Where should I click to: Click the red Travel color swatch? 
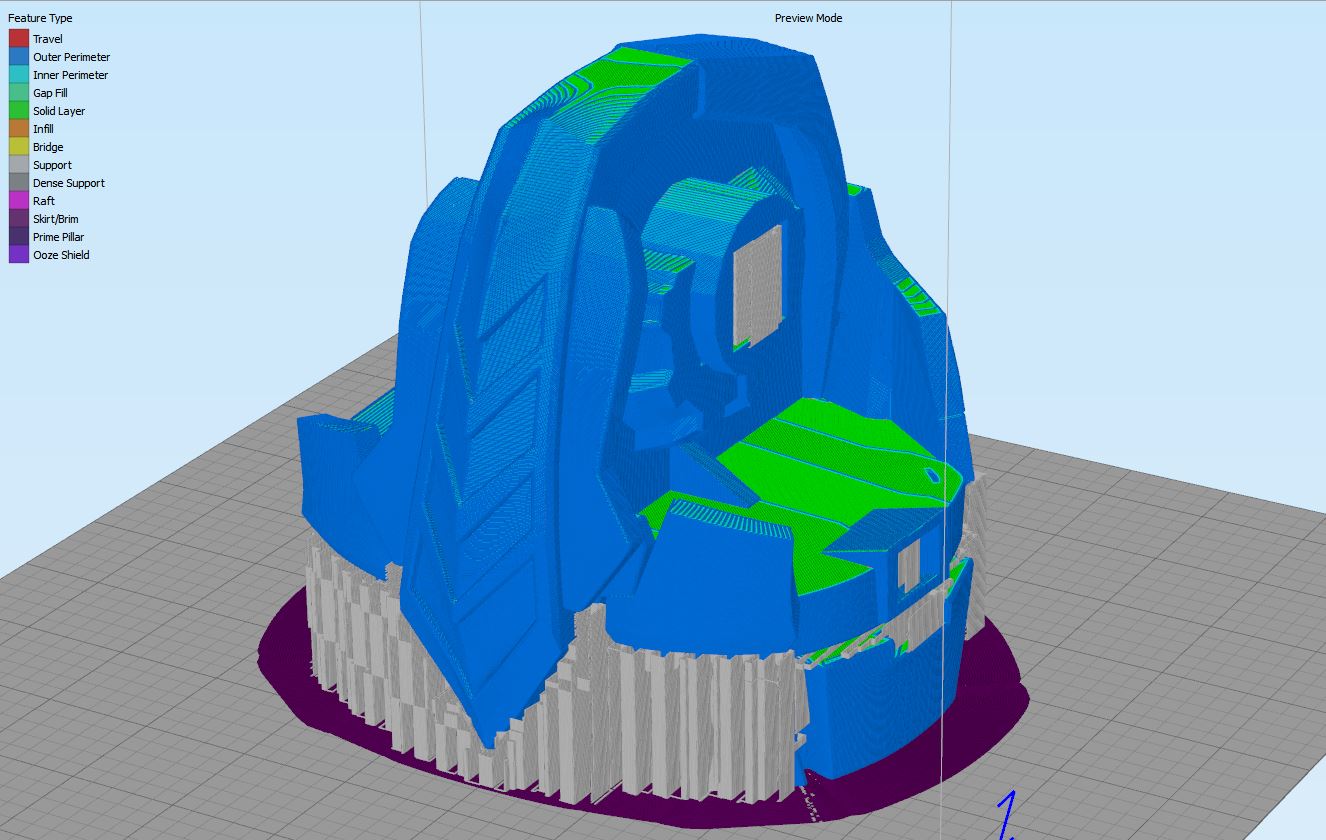18,39
